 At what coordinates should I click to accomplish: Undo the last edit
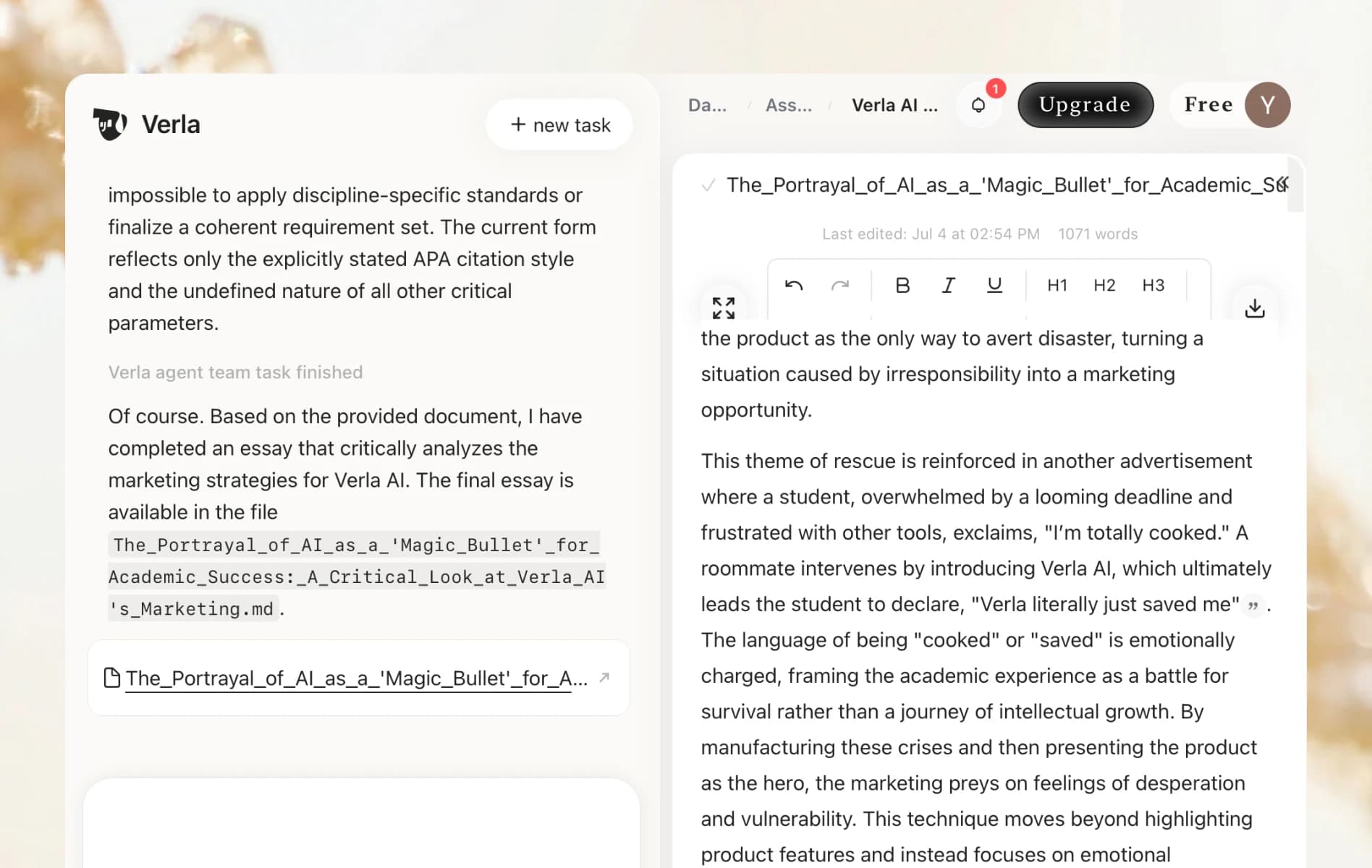pyautogui.click(x=794, y=286)
